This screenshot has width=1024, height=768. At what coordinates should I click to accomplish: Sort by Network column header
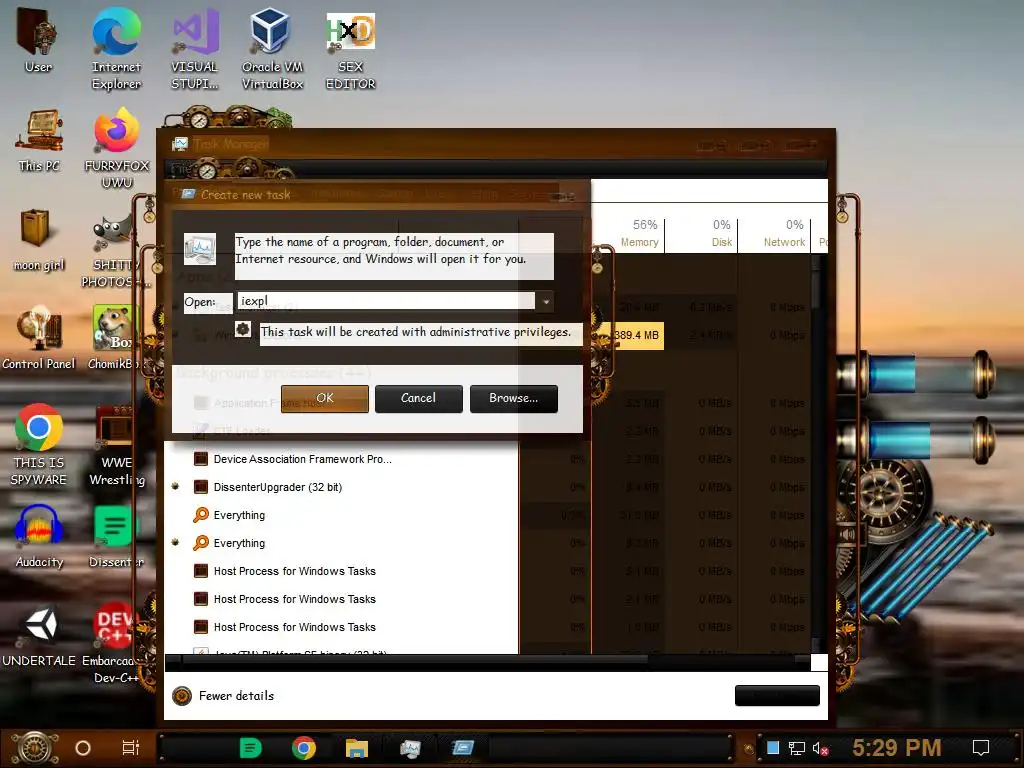tap(775, 234)
